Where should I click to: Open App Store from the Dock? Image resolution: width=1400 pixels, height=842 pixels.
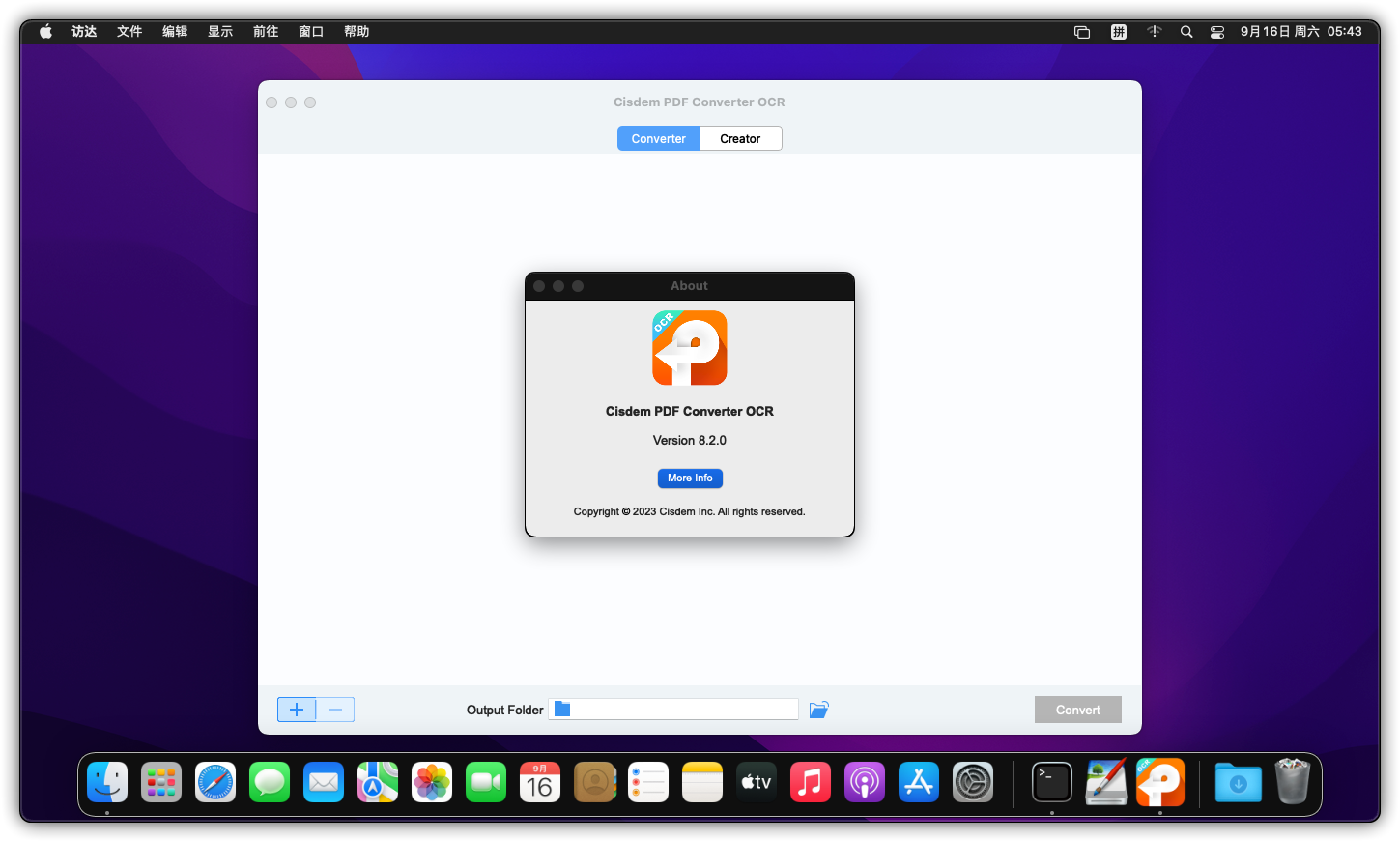click(x=919, y=782)
